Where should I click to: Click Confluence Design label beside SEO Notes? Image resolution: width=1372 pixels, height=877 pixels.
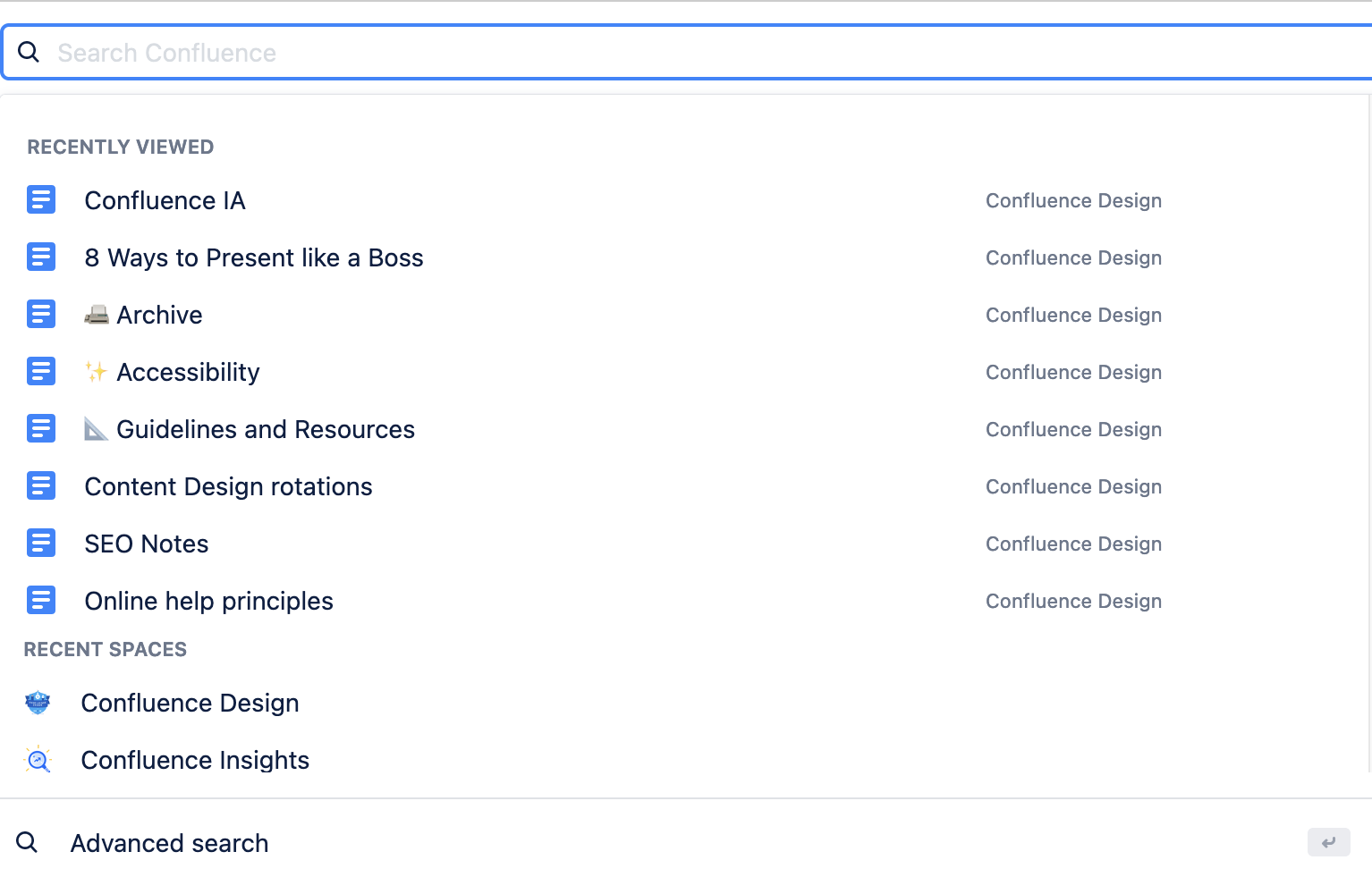coord(1073,543)
